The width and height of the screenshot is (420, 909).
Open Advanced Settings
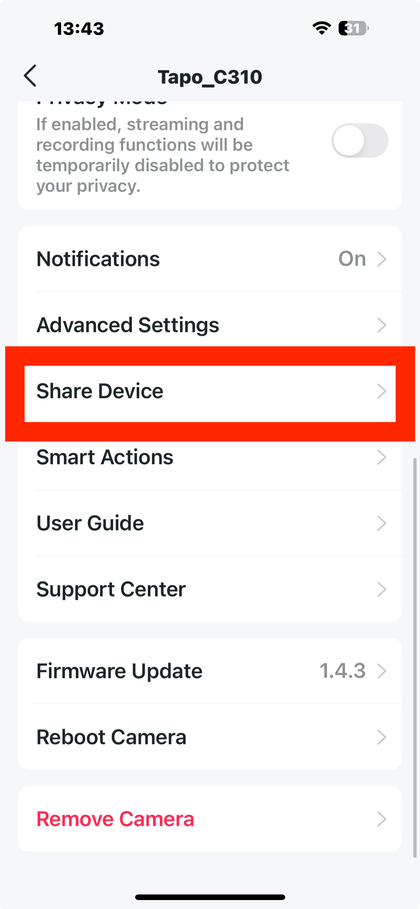click(x=210, y=325)
